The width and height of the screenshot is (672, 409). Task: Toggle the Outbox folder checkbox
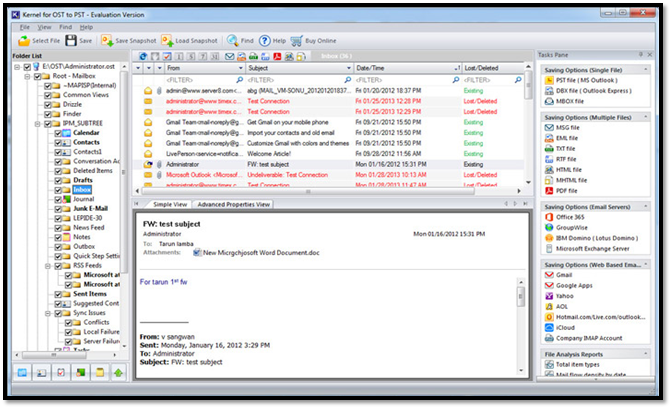tap(58, 247)
